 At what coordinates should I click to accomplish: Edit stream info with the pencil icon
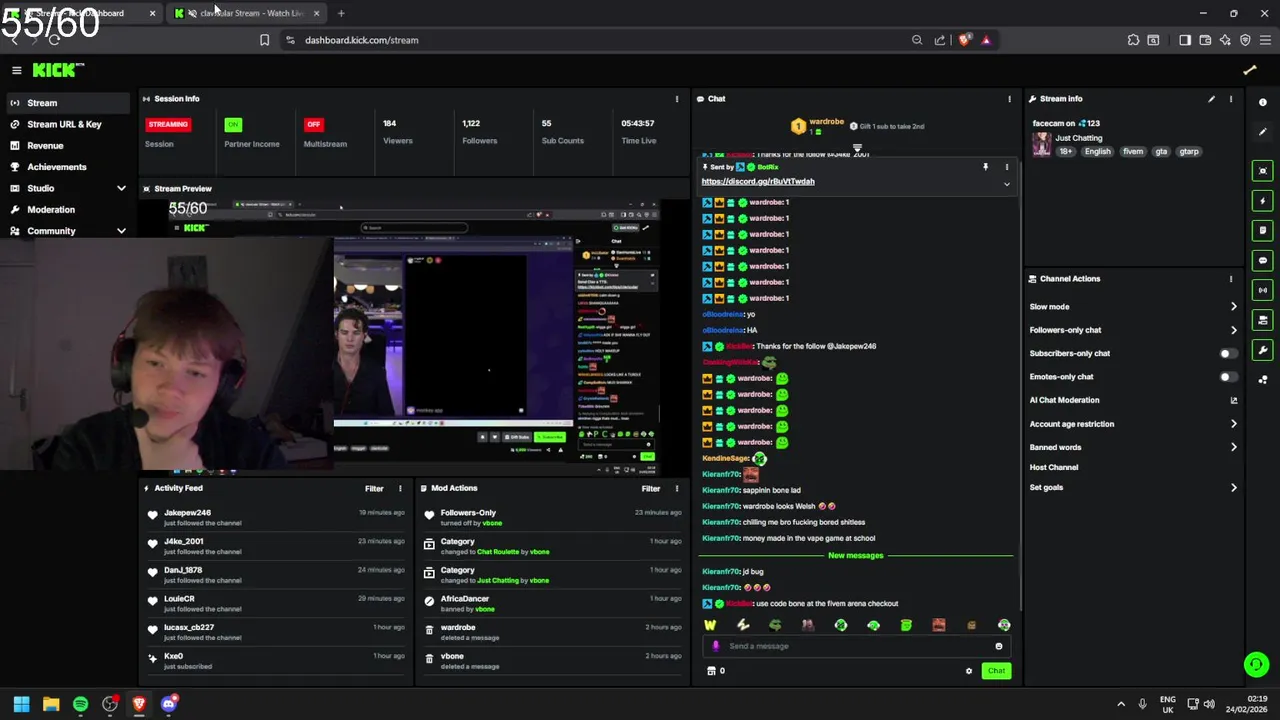point(1211,99)
